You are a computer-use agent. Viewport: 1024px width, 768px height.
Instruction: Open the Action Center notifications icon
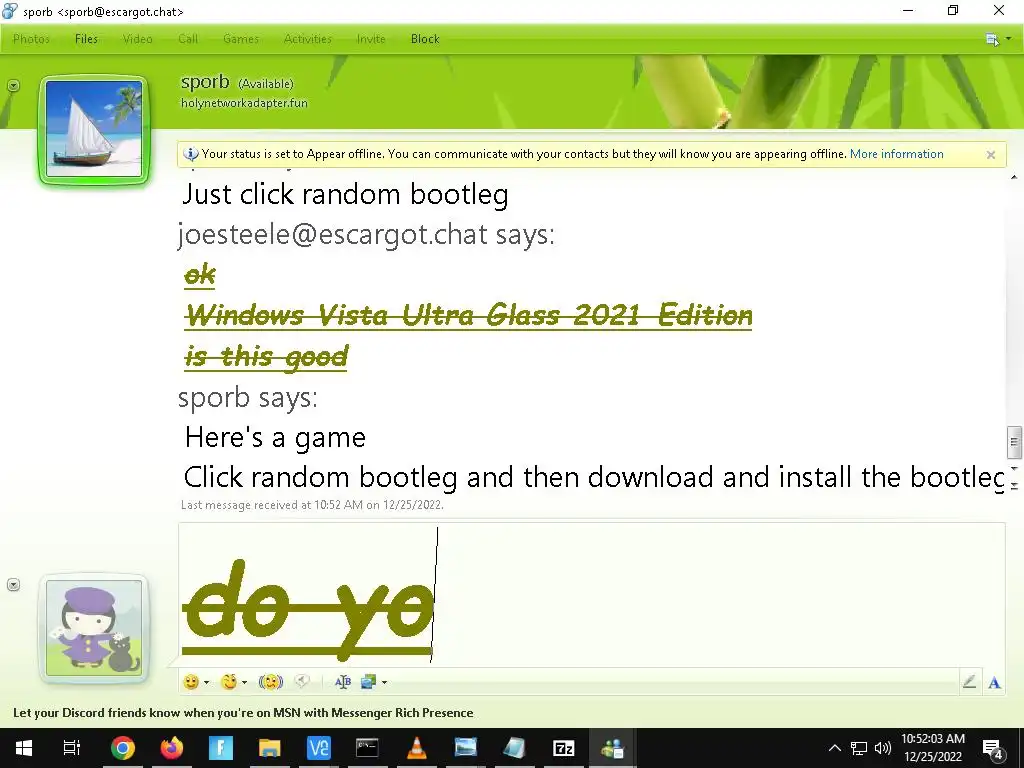(x=993, y=748)
